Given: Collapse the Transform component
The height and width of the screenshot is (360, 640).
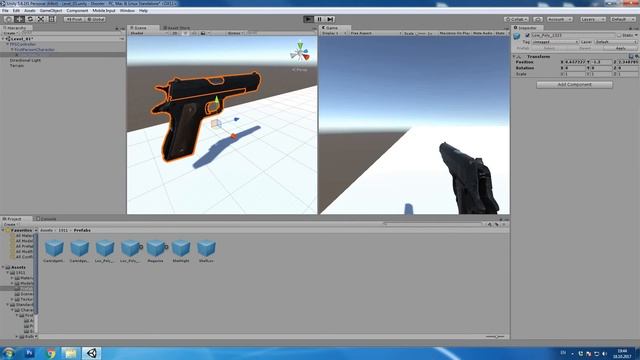Looking at the screenshot, I should [x=514, y=56].
